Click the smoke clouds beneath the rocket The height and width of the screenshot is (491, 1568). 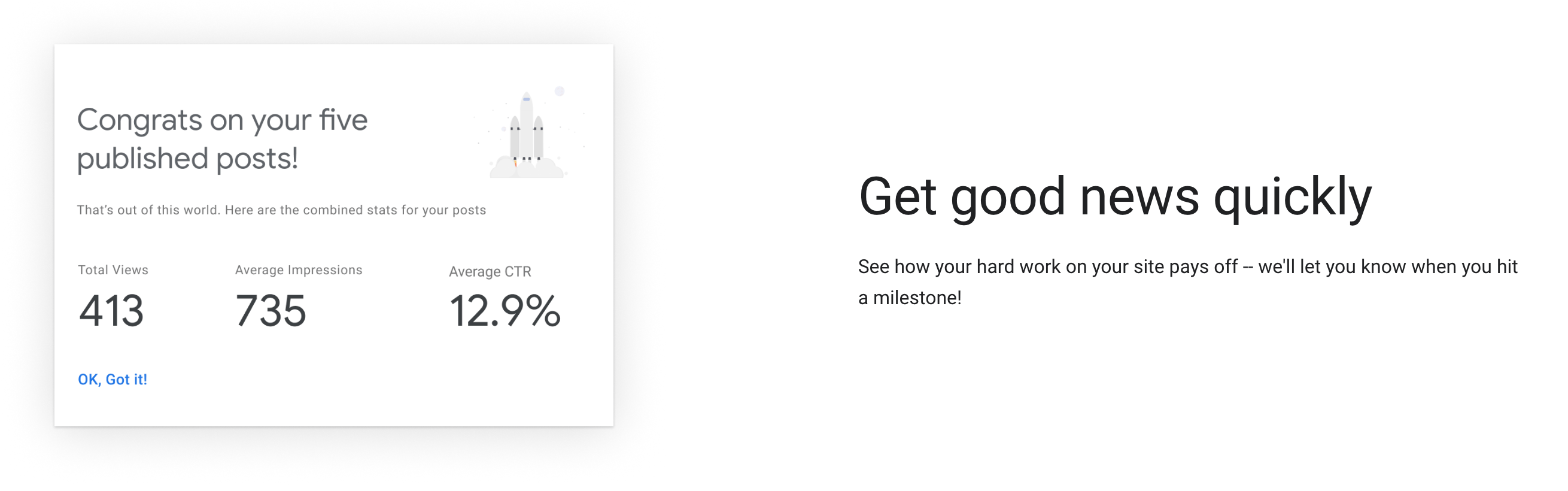point(527,168)
